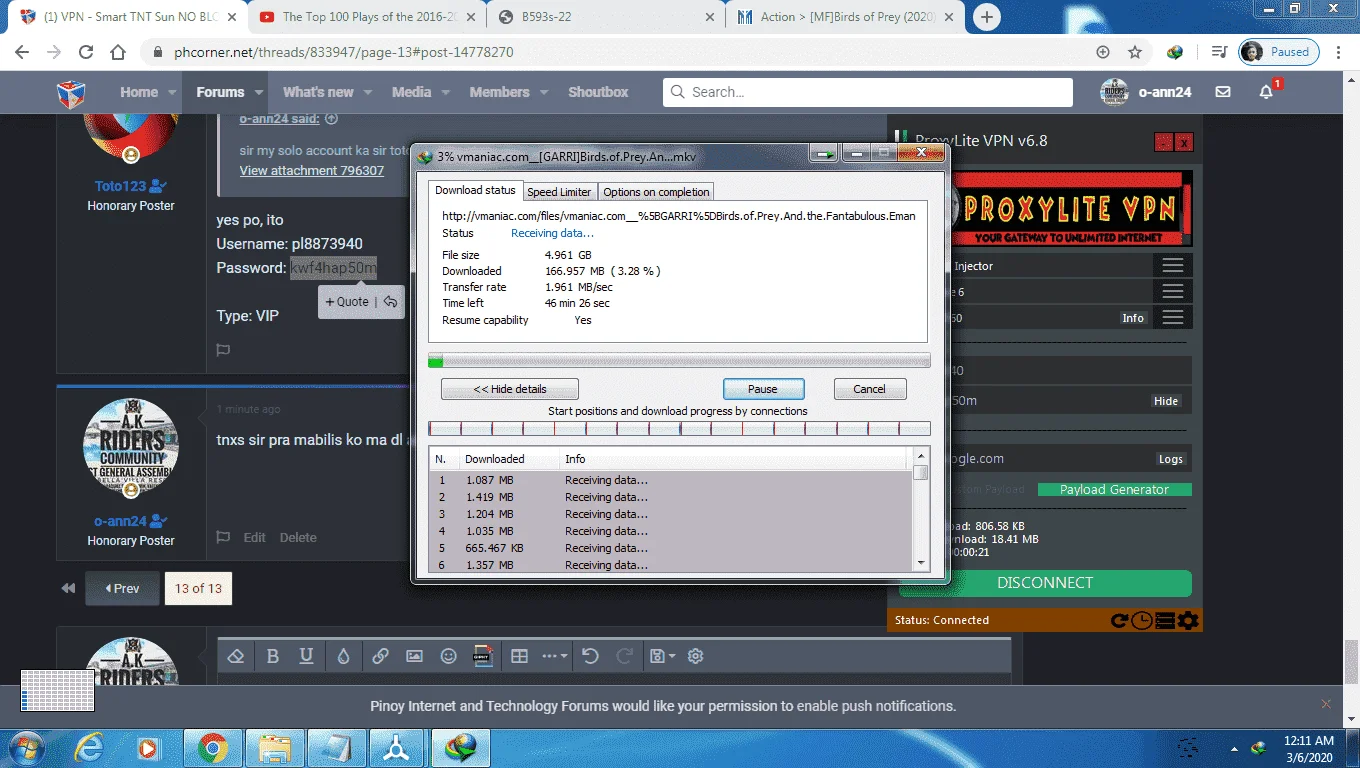Expand the Home navigation dropdown arrow

point(172,92)
